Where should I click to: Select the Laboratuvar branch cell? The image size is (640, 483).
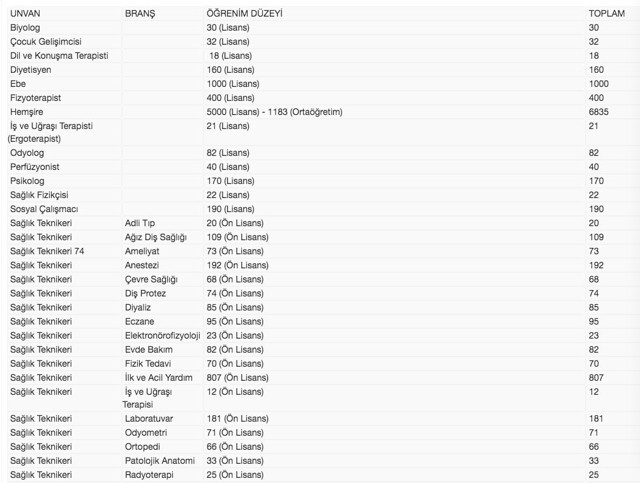[x=150, y=418]
